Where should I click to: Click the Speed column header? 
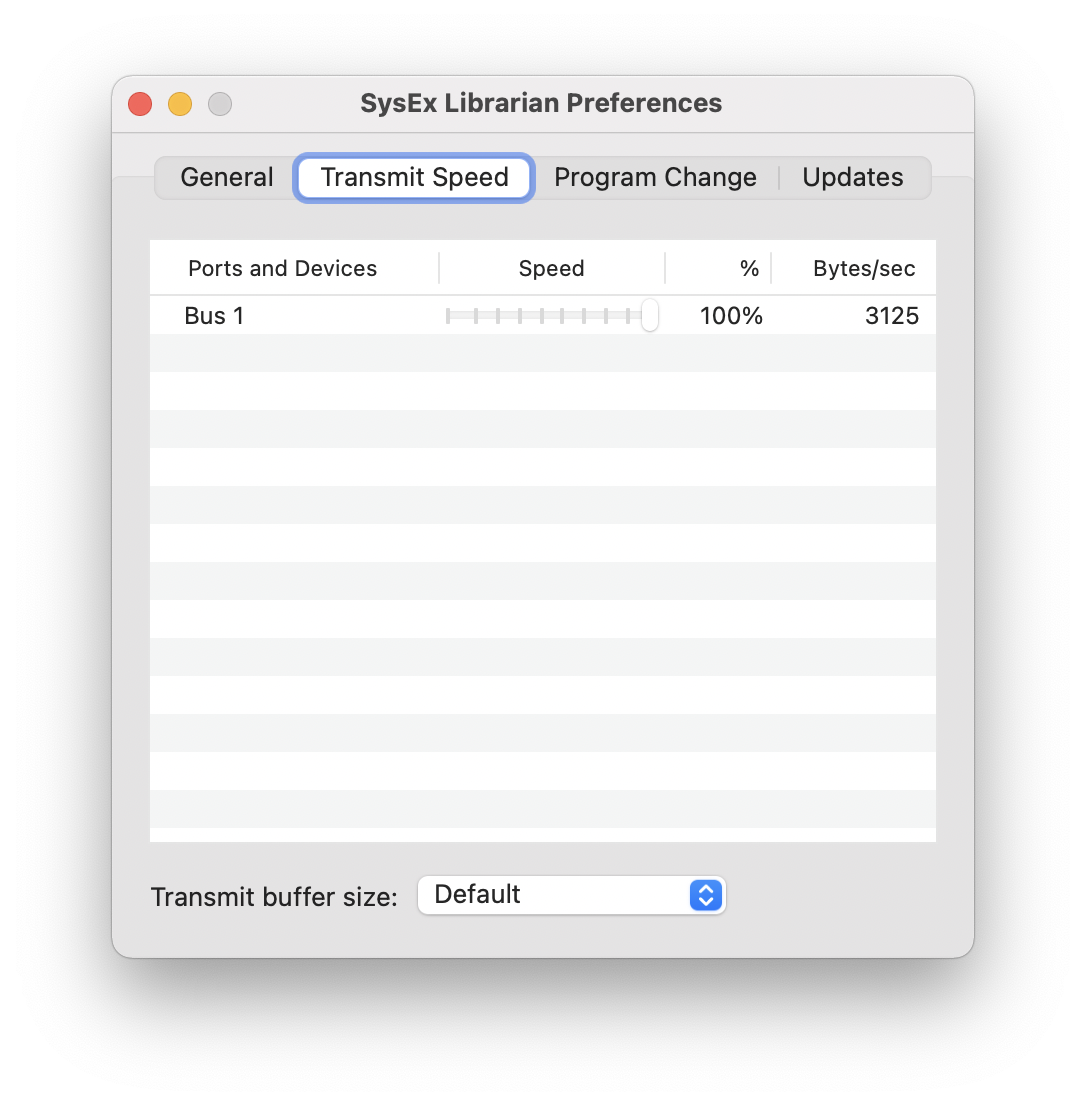(551, 268)
